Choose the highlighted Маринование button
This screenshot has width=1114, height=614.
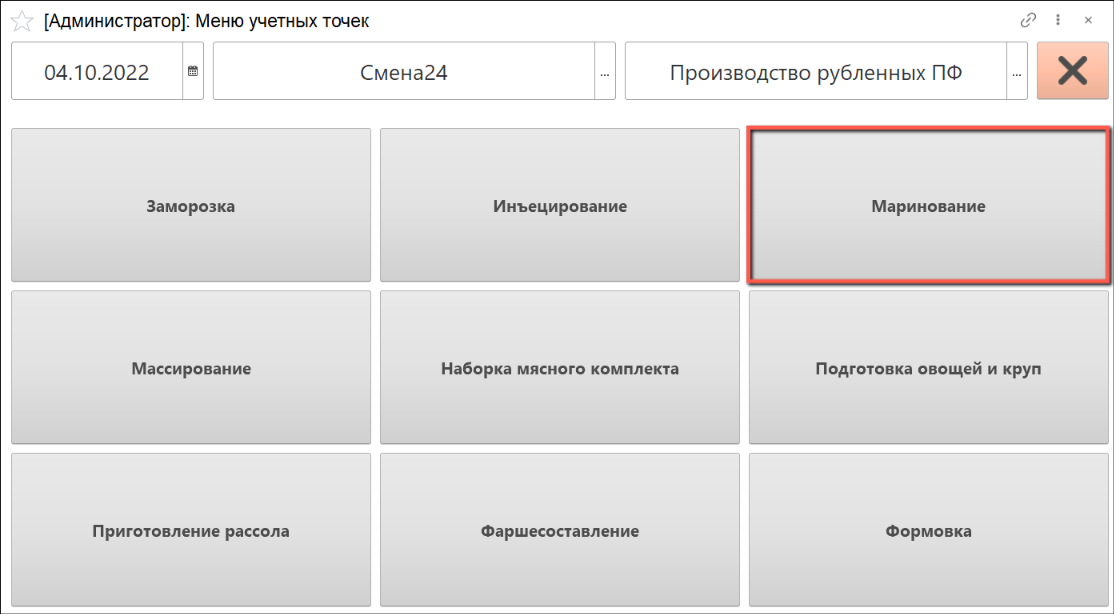(x=928, y=206)
